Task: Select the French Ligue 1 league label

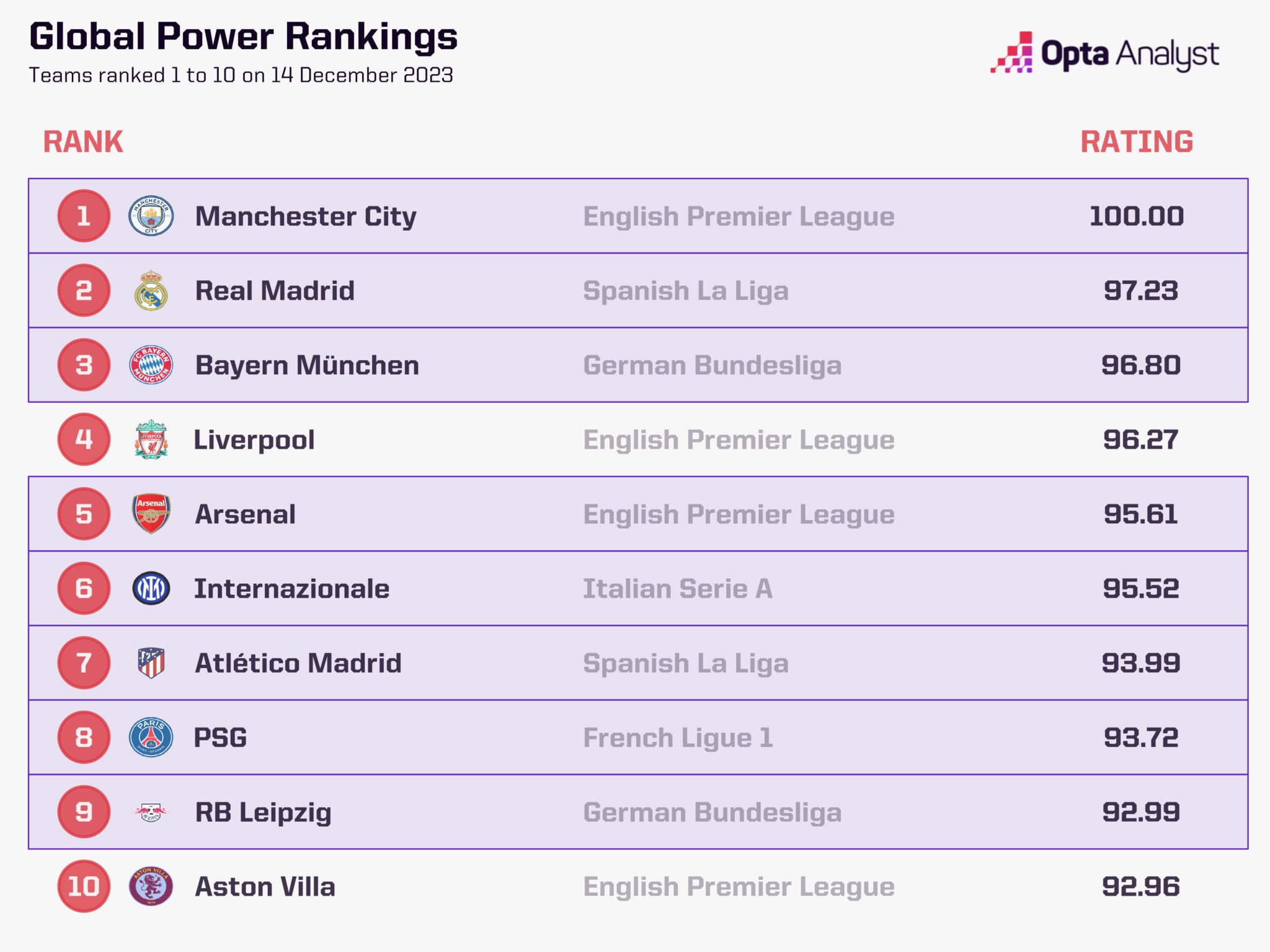Action: click(678, 738)
